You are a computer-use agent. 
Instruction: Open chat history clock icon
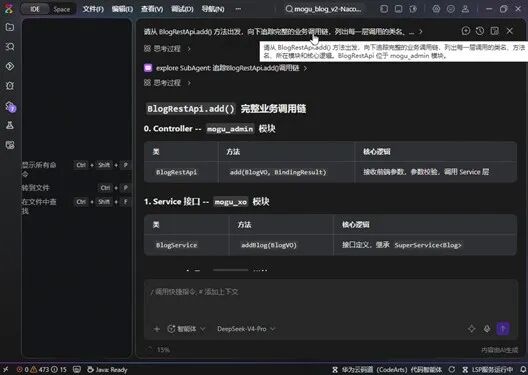480,31
